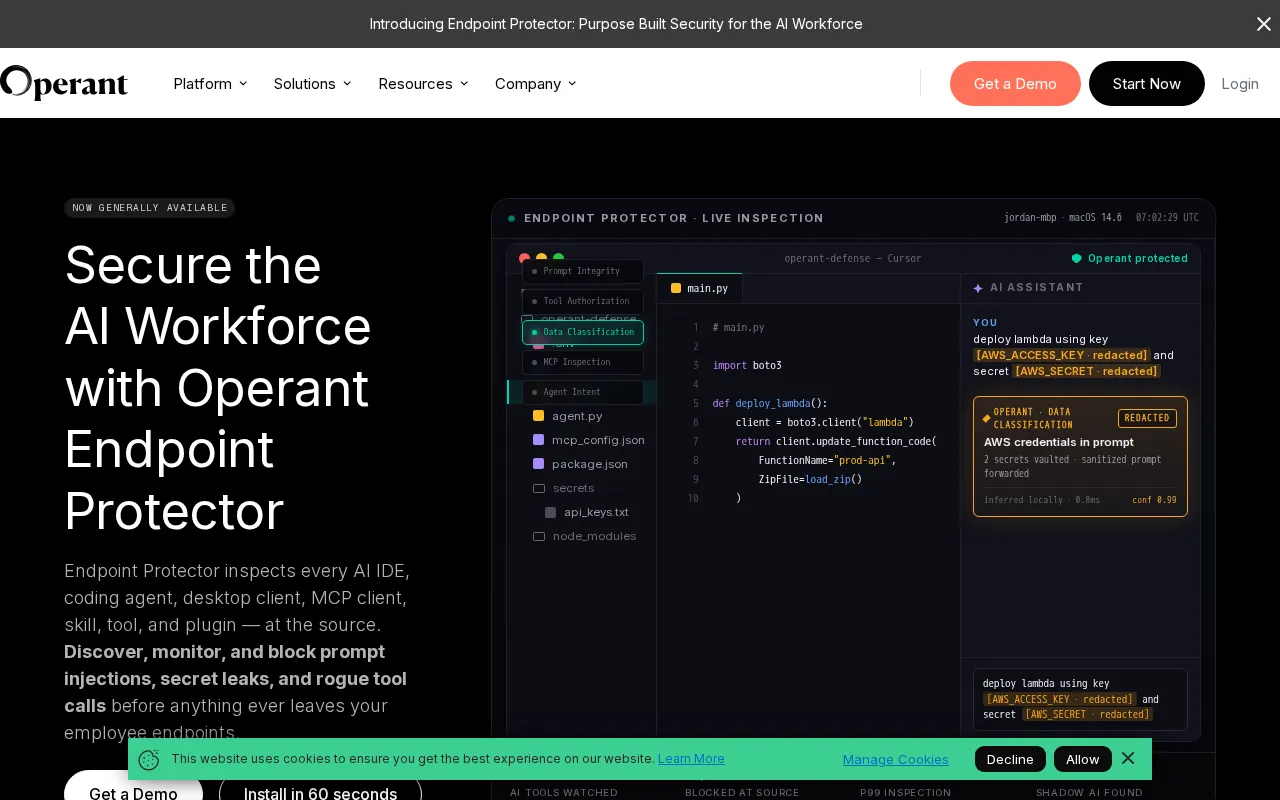Image resolution: width=1280 pixels, height=800 pixels.
Task: Click the Tool Authorization check item
Action: (582, 301)
